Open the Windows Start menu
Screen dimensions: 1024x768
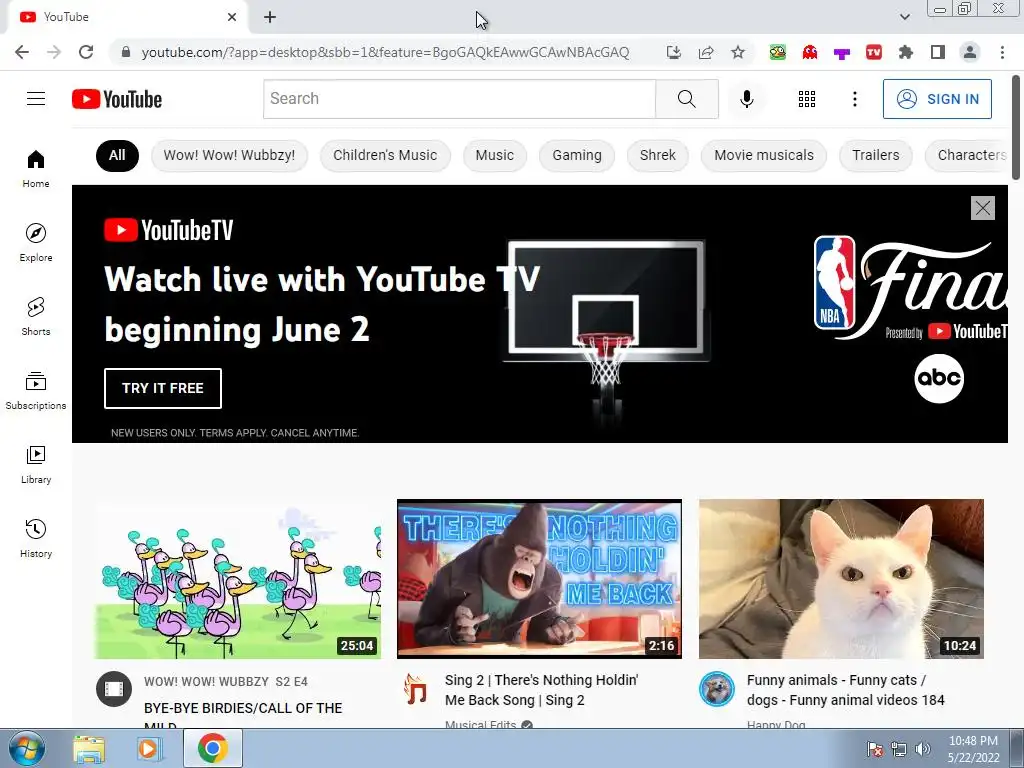[x=27, y=748]
